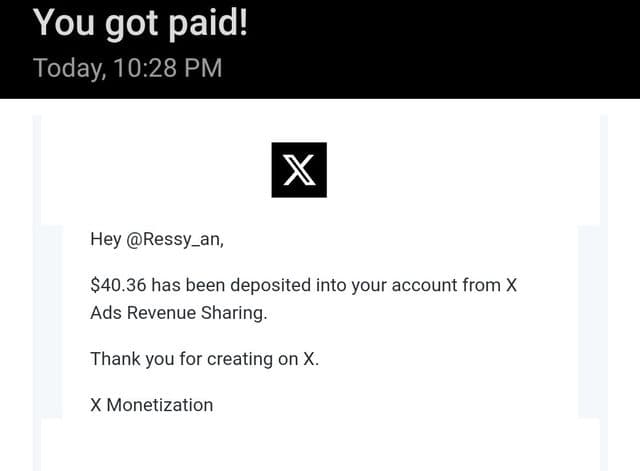Image resolution: width=640 pixels, height=471 pixels.
Task: Click "Thank you" in the closing line
Action: click(132, 359)
